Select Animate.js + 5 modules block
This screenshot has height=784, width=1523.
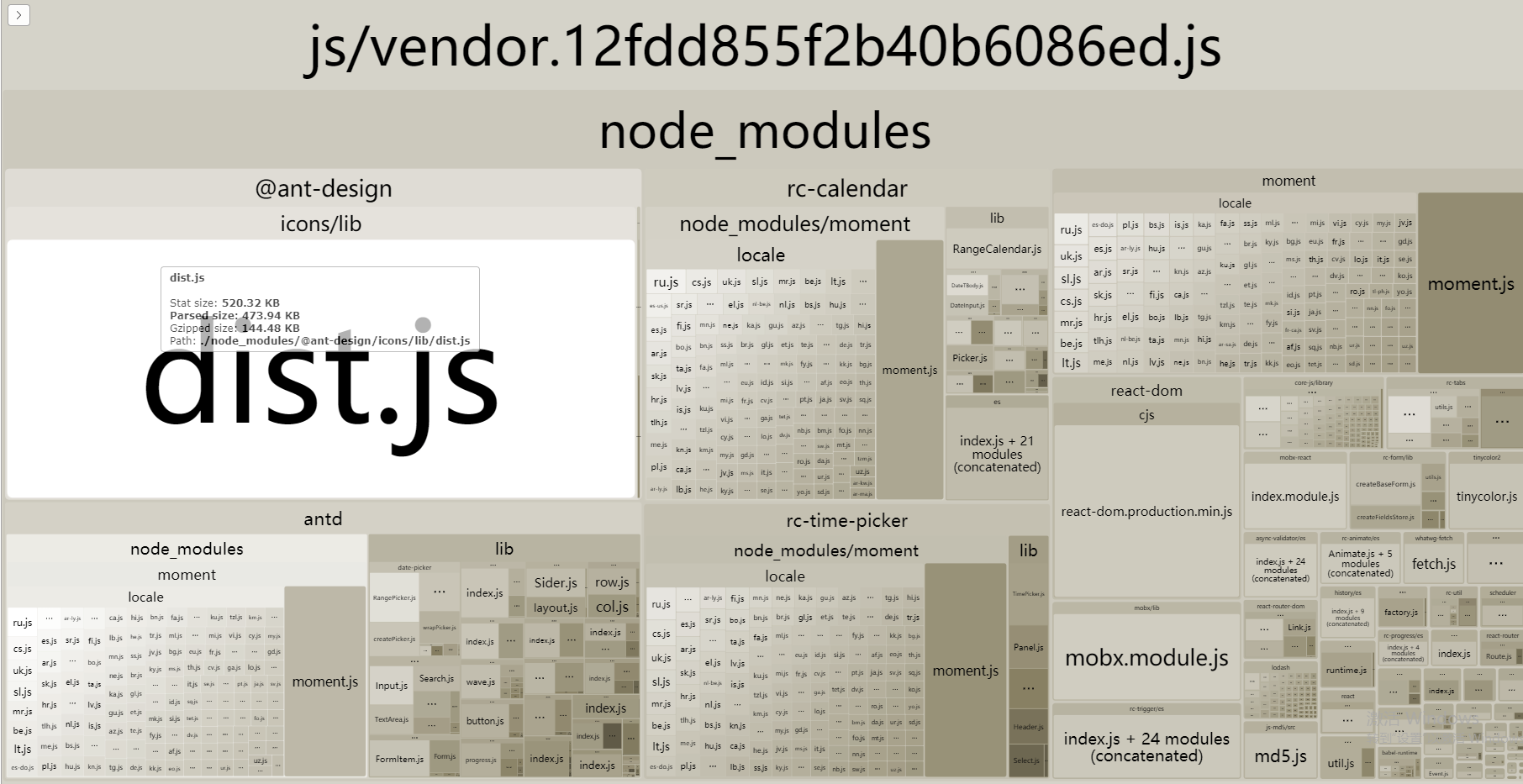tap(1360, 563)
